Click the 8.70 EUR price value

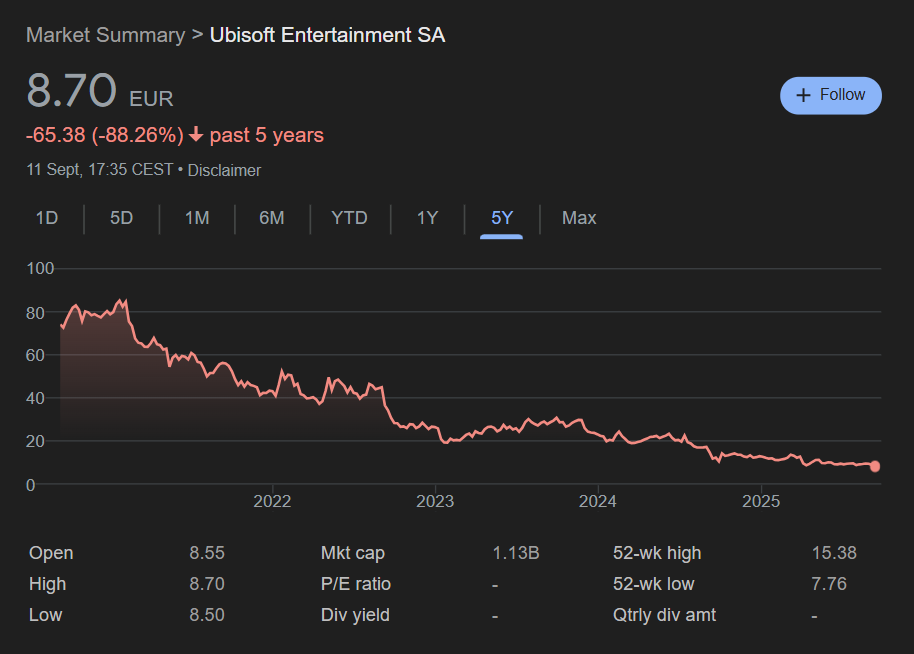coord(100,90)
